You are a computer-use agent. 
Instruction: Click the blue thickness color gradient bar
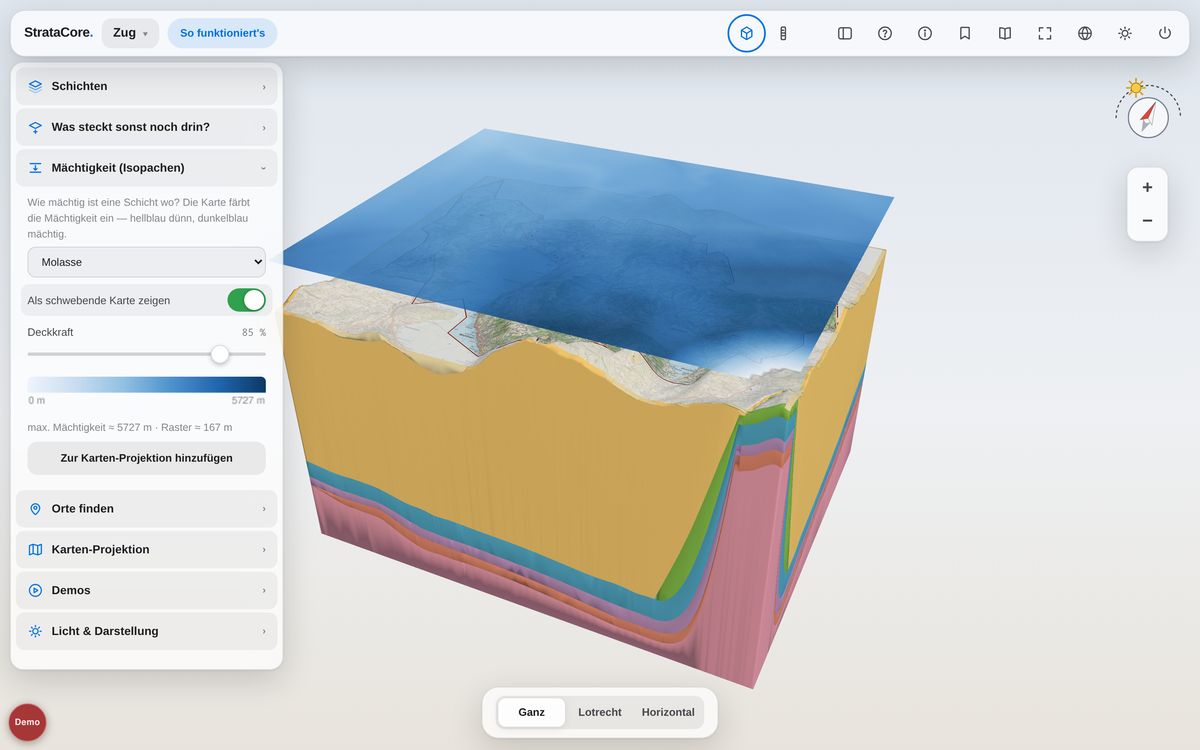pos(147,385)
